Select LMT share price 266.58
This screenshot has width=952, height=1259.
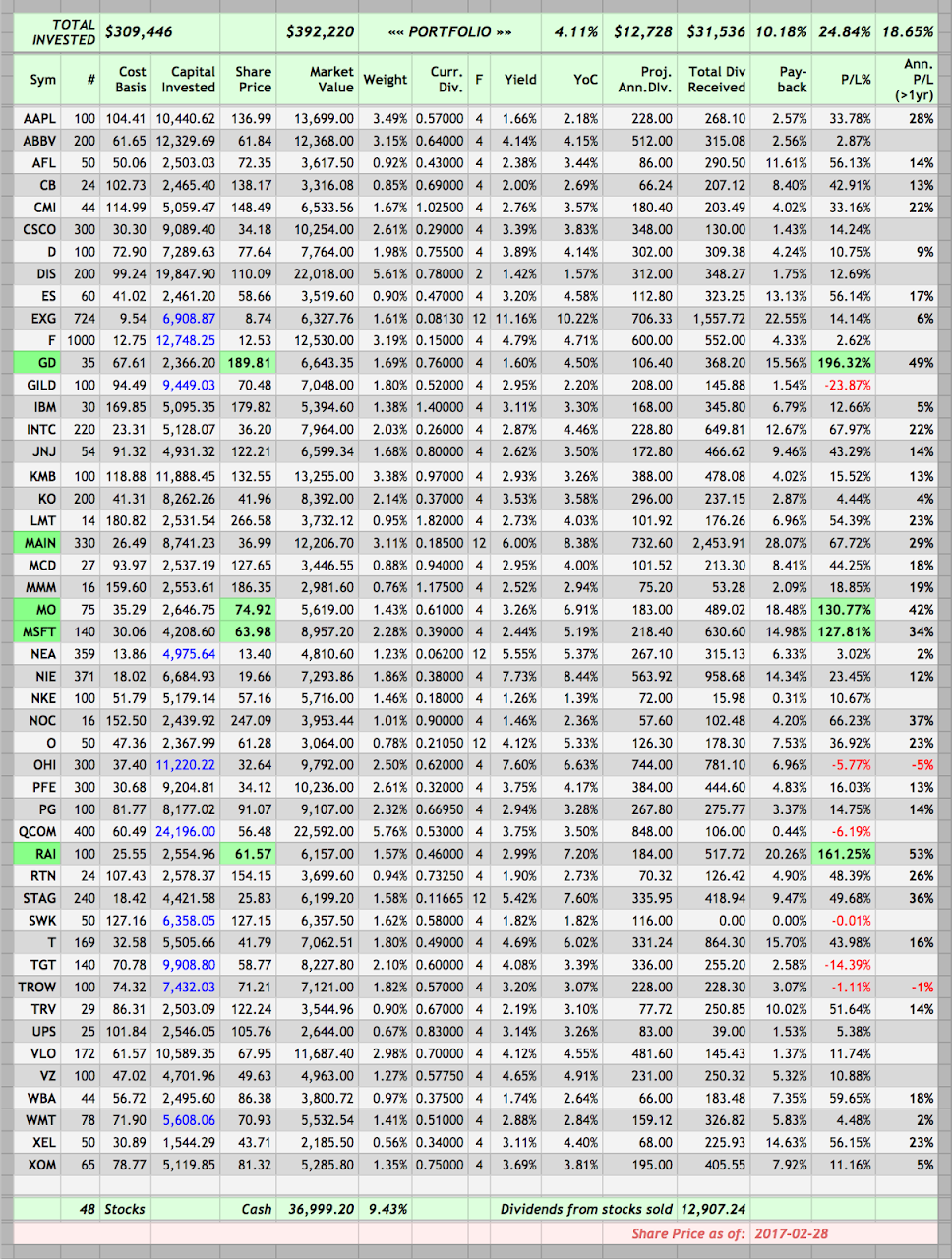coord(253,520)
